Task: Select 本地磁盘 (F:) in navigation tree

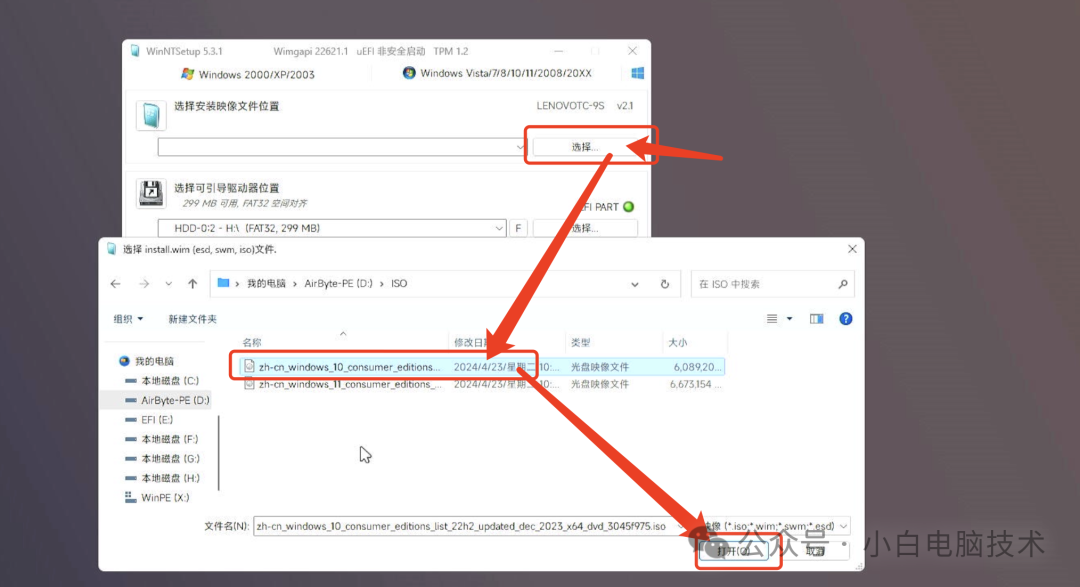Action: pyautogui.click(x=162, y=439)
